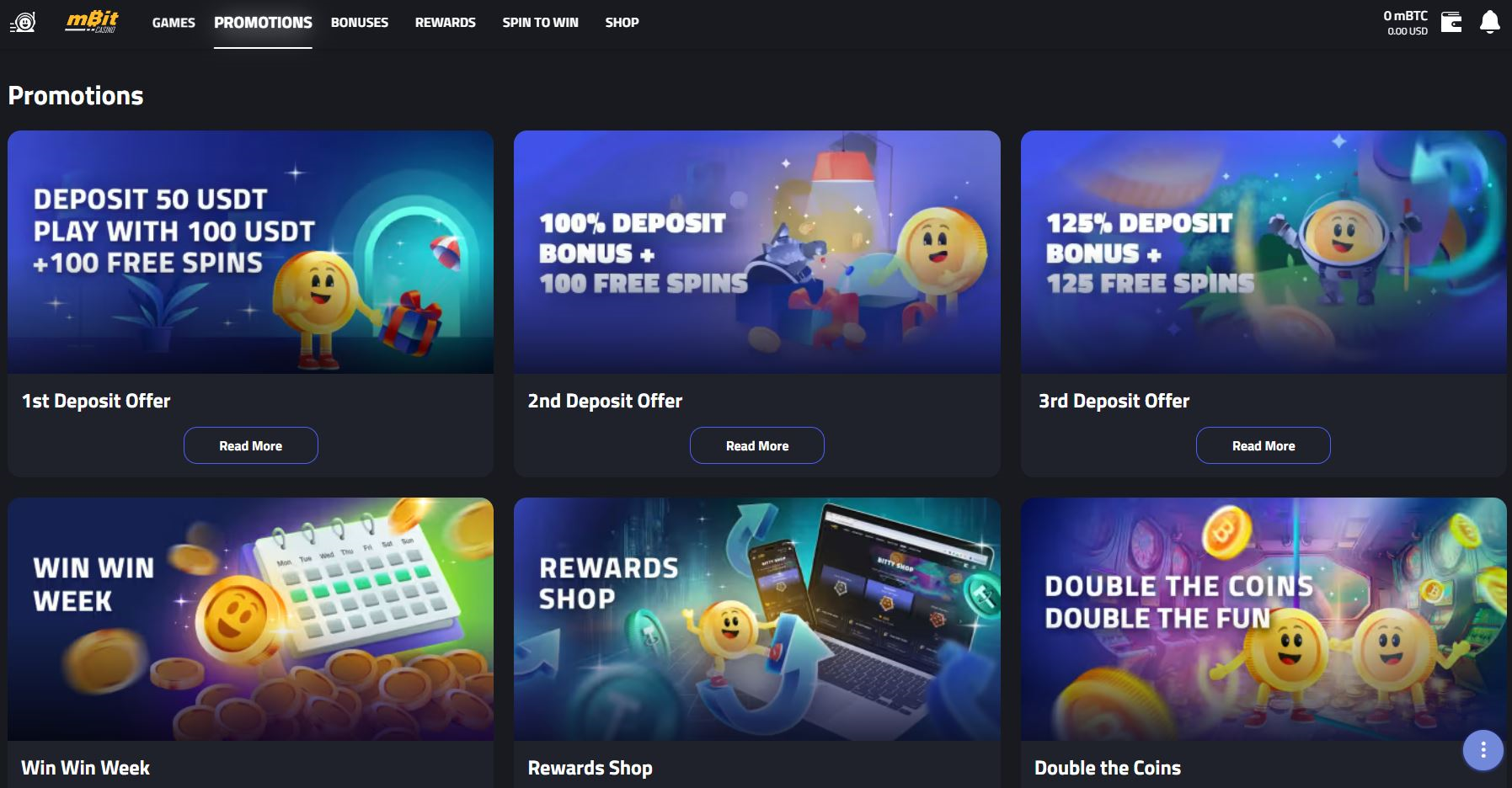1512x788 pixels.
Task: Open the 125% Deposit Bonus banner
Action: (1264, 252)
